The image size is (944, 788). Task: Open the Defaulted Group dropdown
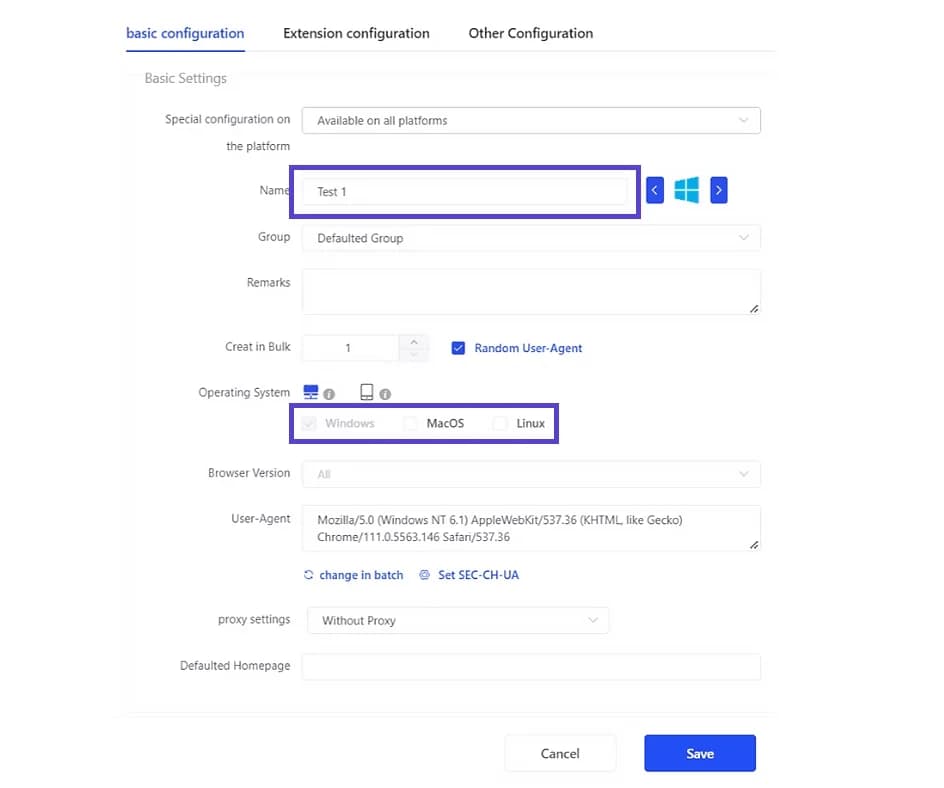(x=531, y=238)
